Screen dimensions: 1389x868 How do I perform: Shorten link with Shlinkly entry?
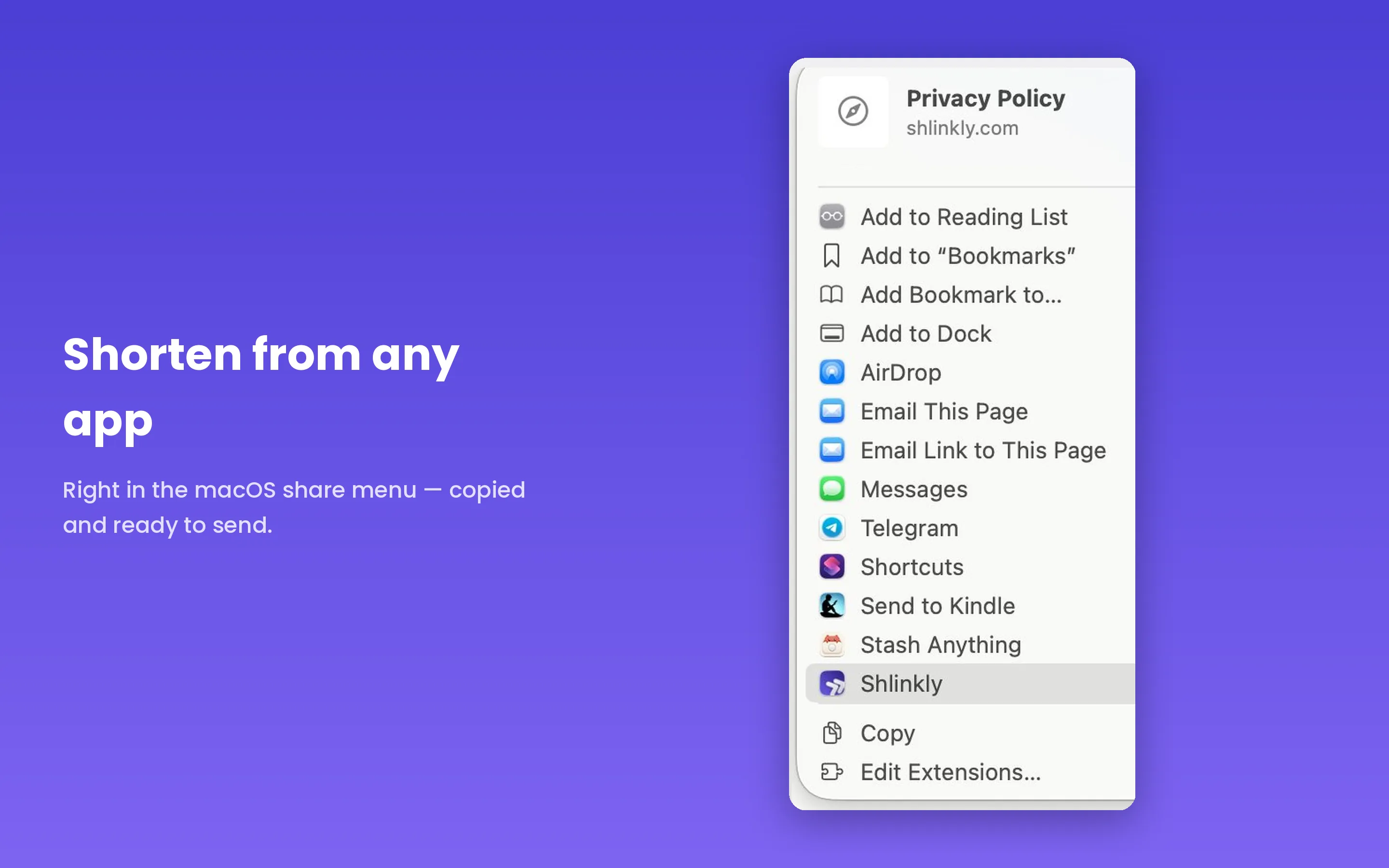click(970, 684)
